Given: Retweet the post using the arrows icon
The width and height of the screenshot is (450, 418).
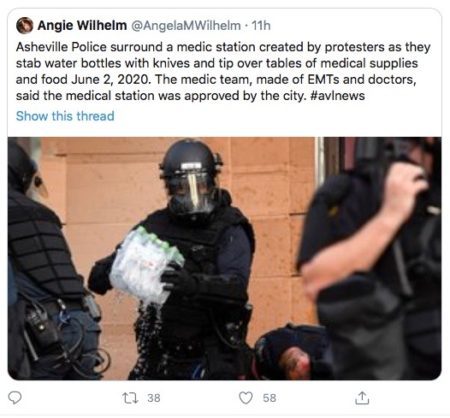Looking at the screenshot, I should click(x=130, y=398).
